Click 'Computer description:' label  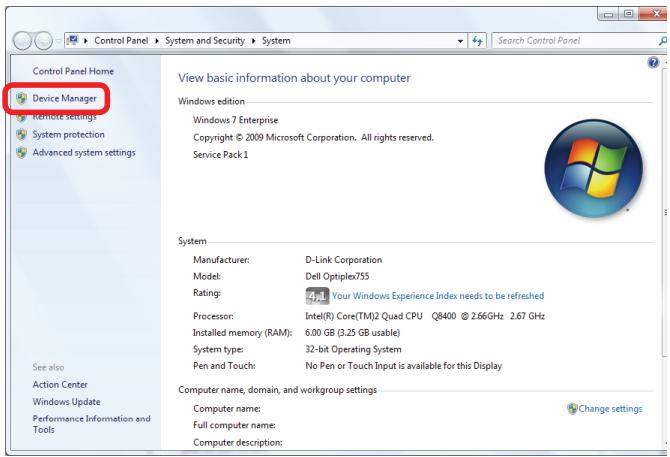(238, 442)
